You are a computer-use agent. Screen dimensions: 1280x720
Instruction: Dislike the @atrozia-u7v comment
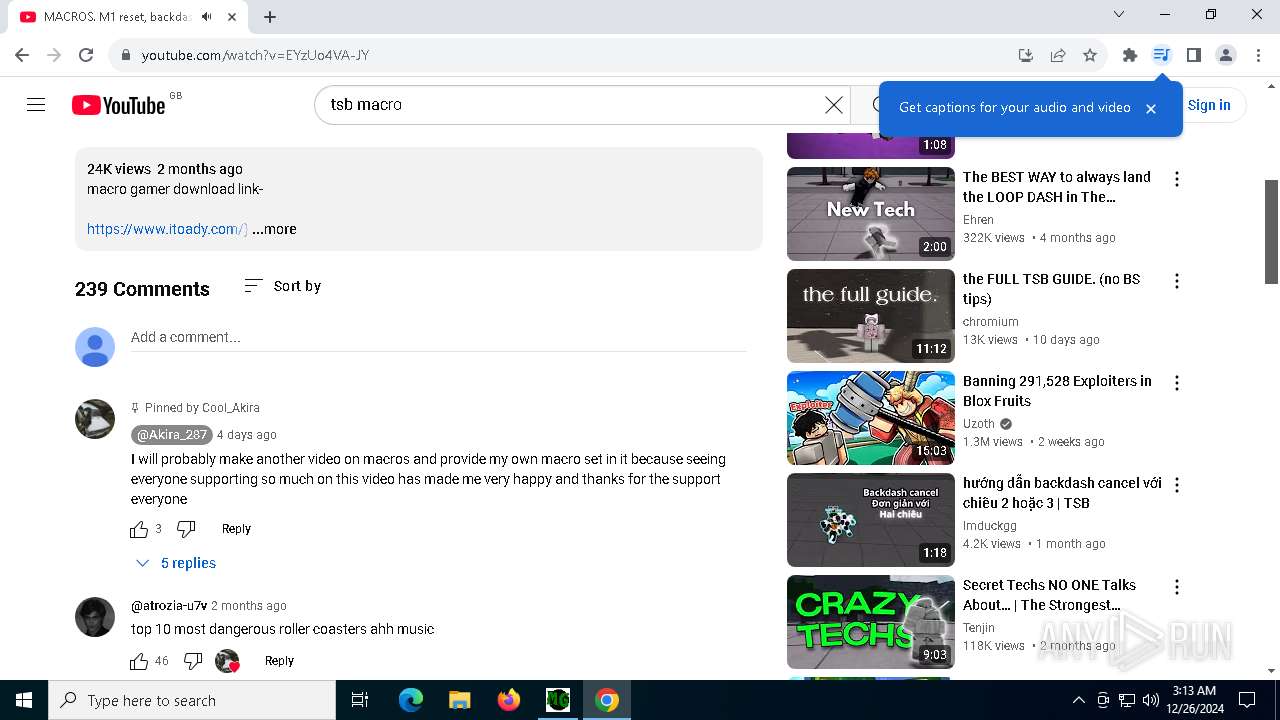click(194, 661)
